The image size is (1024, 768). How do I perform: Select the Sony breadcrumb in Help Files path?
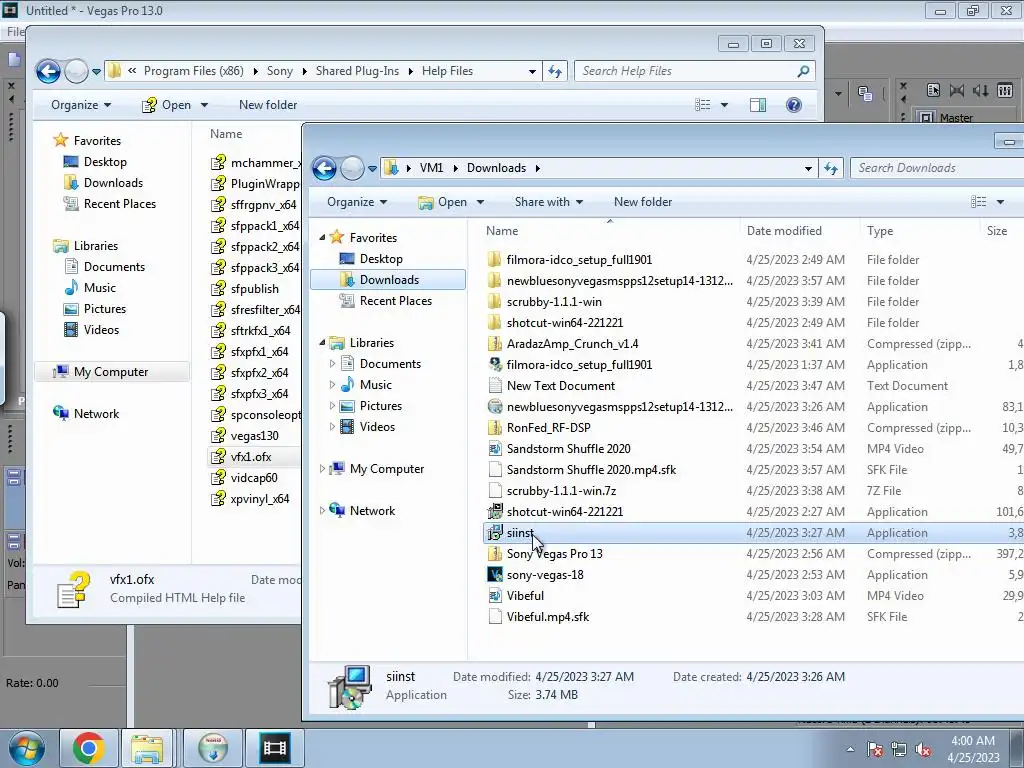[280, 71]
